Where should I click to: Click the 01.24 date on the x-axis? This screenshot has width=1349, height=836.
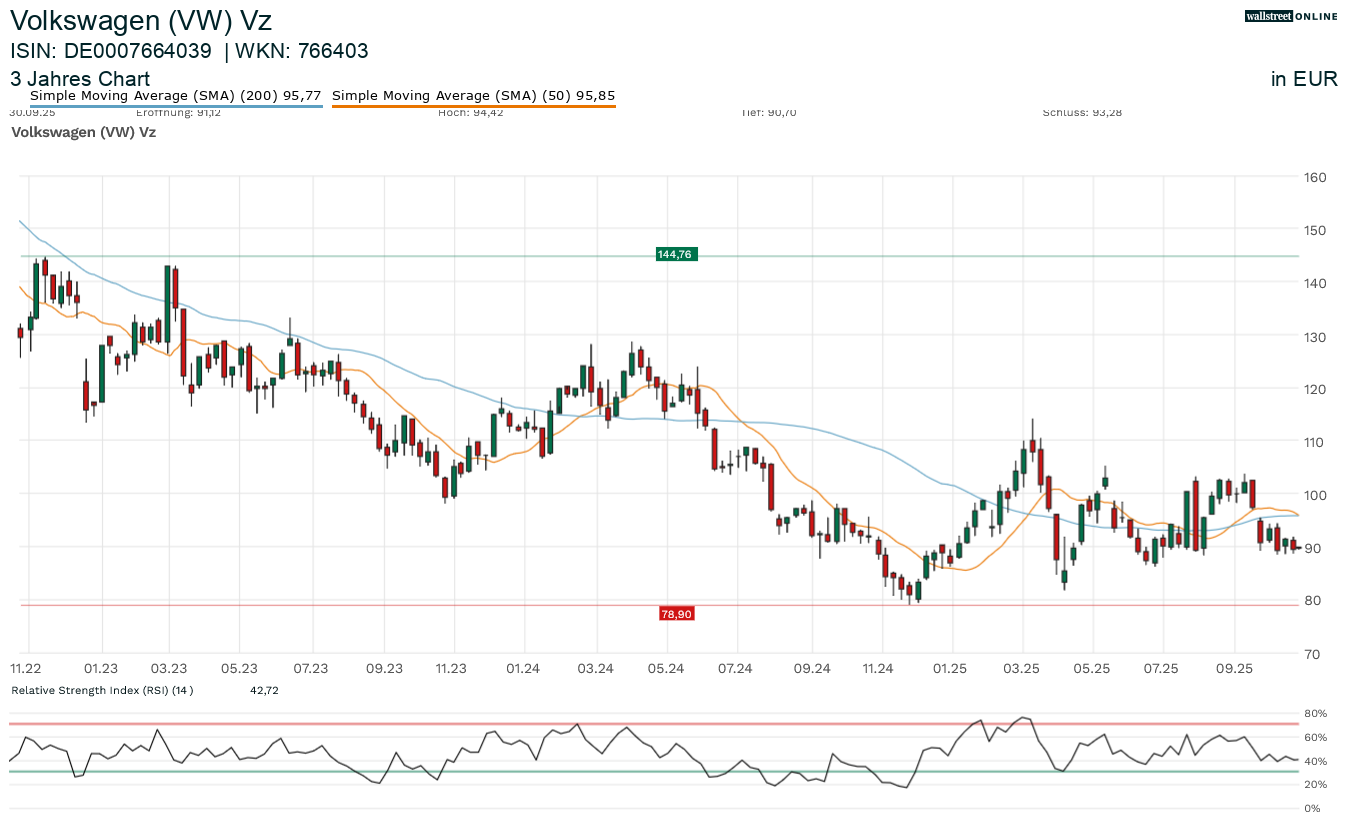click(x=523, y=668)
